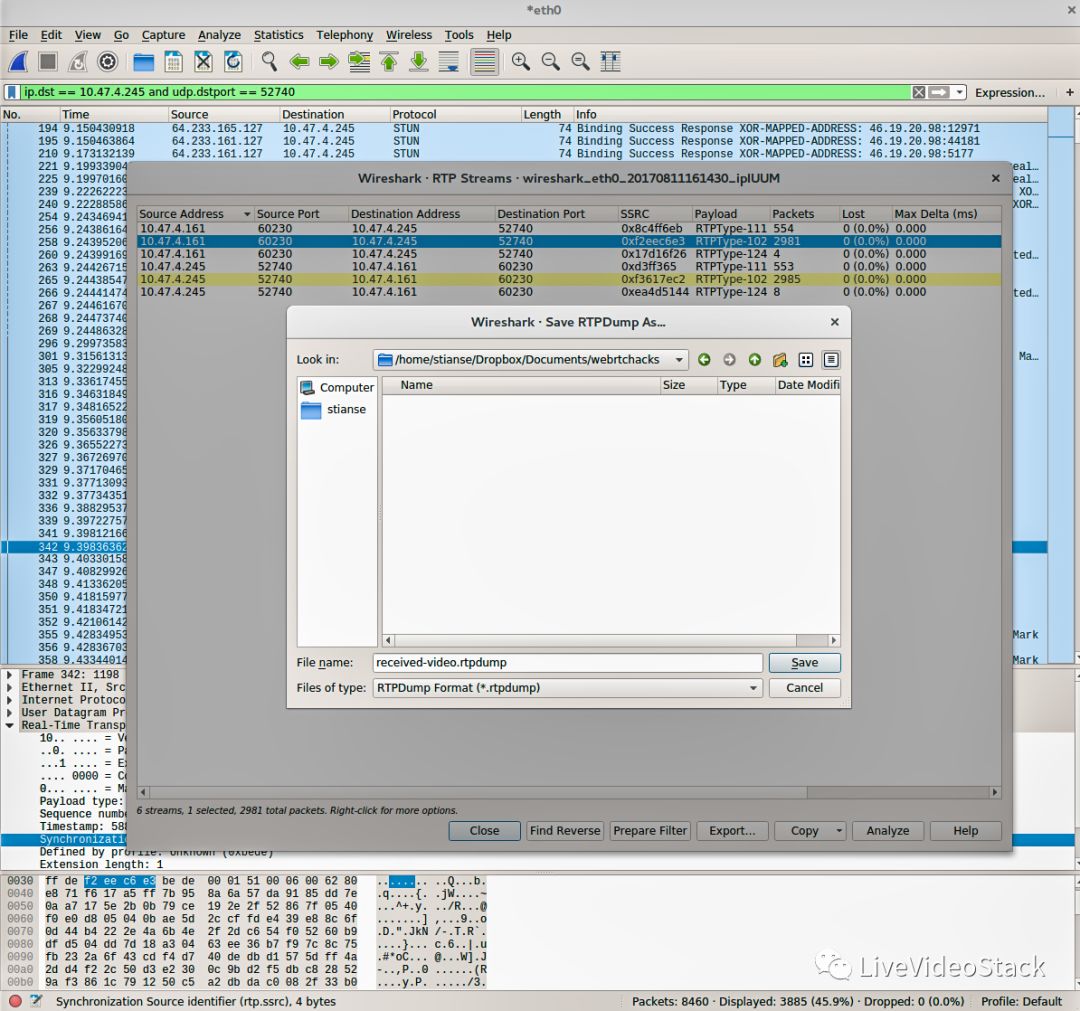
Task: Click the go to specified packet icon
Action: (x=359, y=62)
